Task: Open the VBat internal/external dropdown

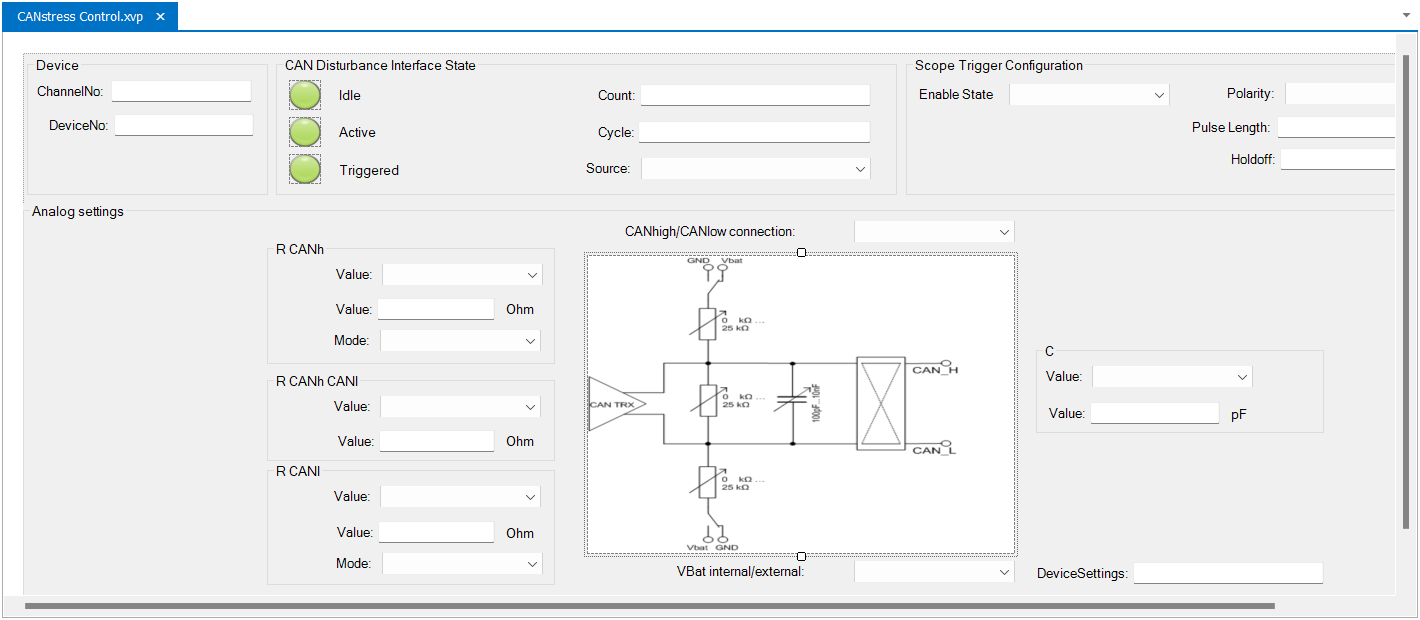Action: coord(934,572)
